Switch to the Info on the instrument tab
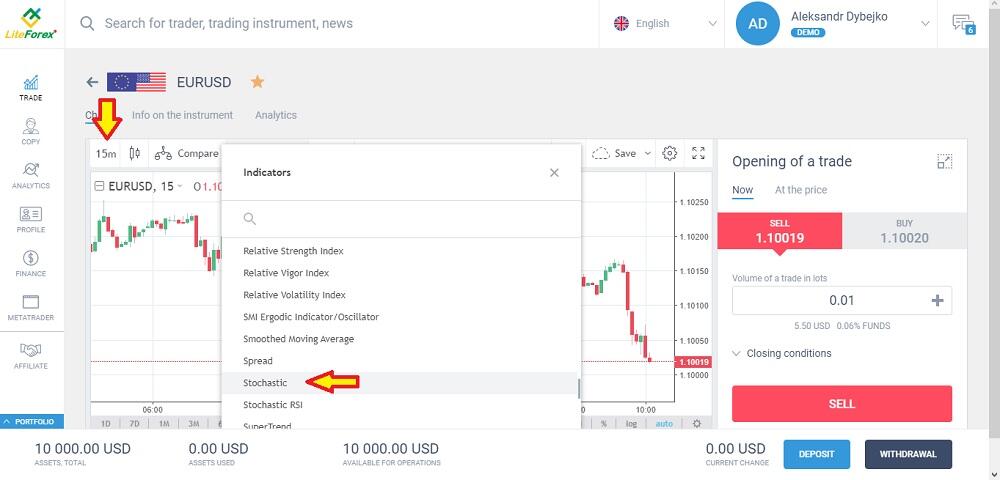1000x480 pixels. 182,115
